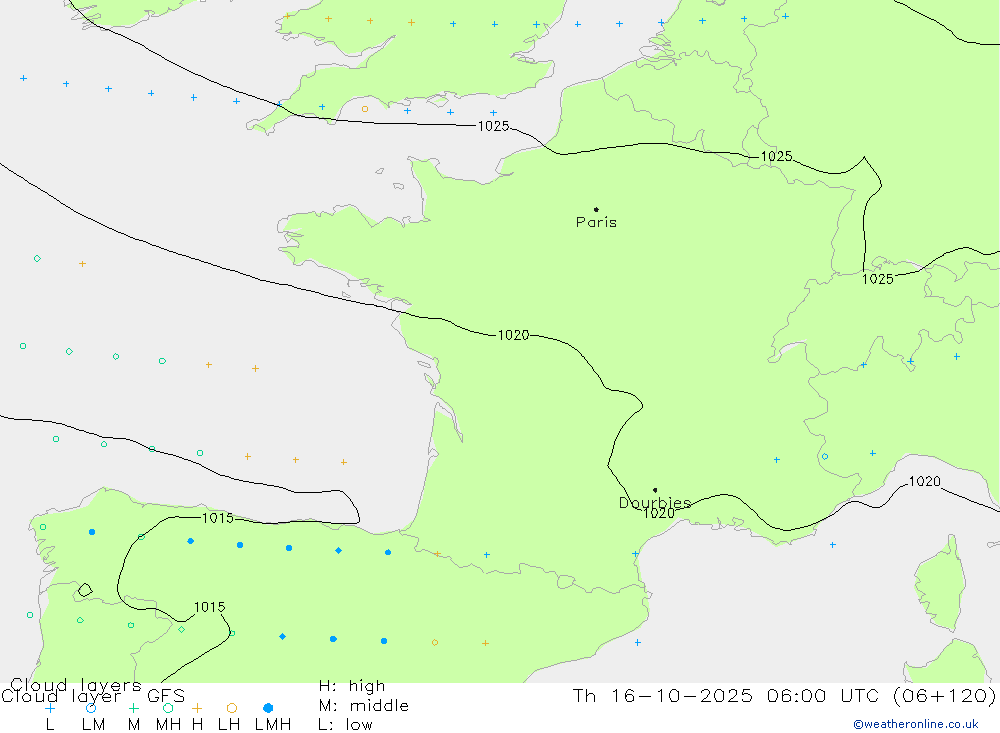Click the orange circle LH legend symbol
Screen dimensions: 1000x733
pyautogui.click(x=232, y=708)
